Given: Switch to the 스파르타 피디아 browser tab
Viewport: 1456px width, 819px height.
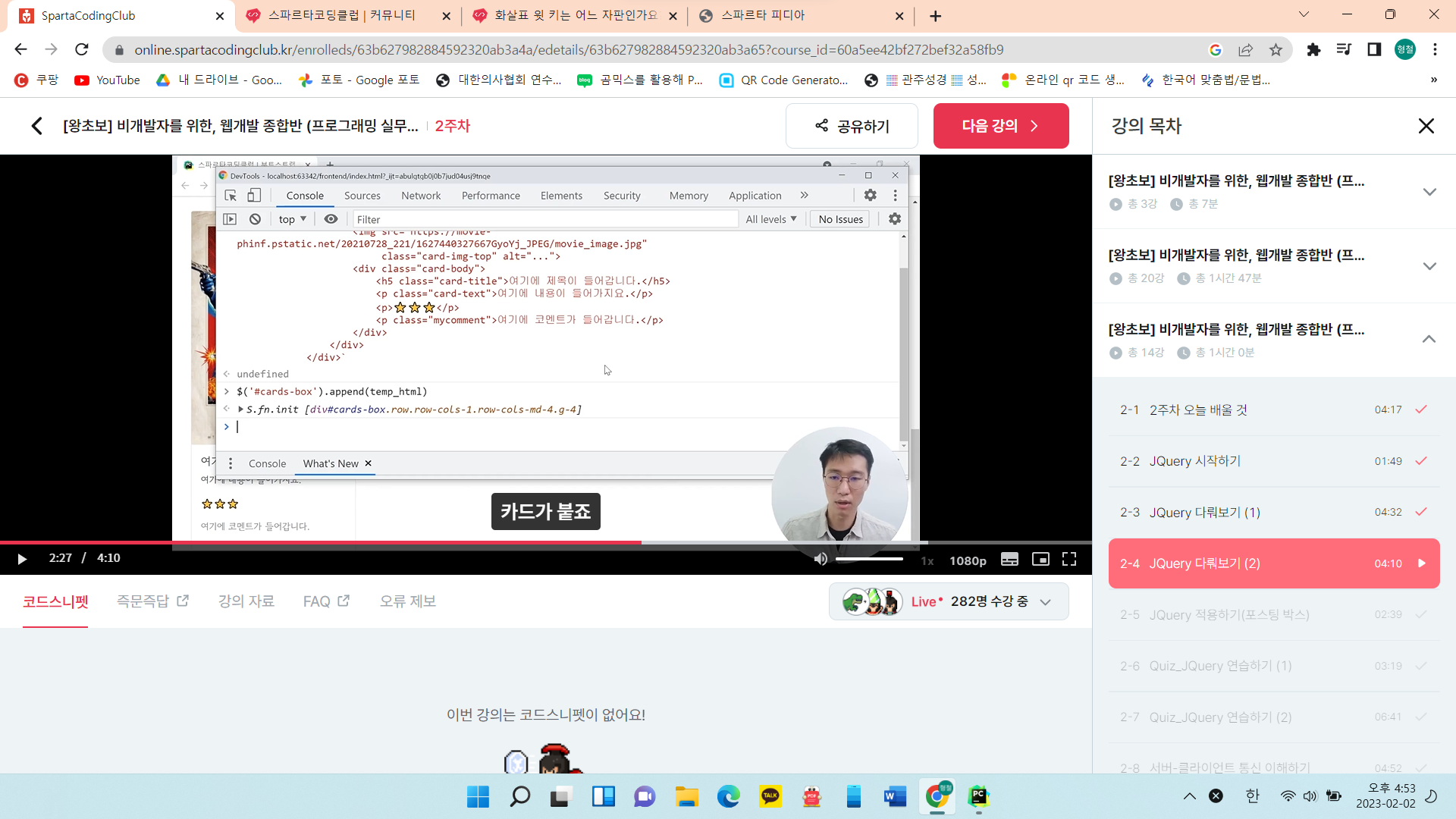Looking at the screenshot, I should click(800, 16).
